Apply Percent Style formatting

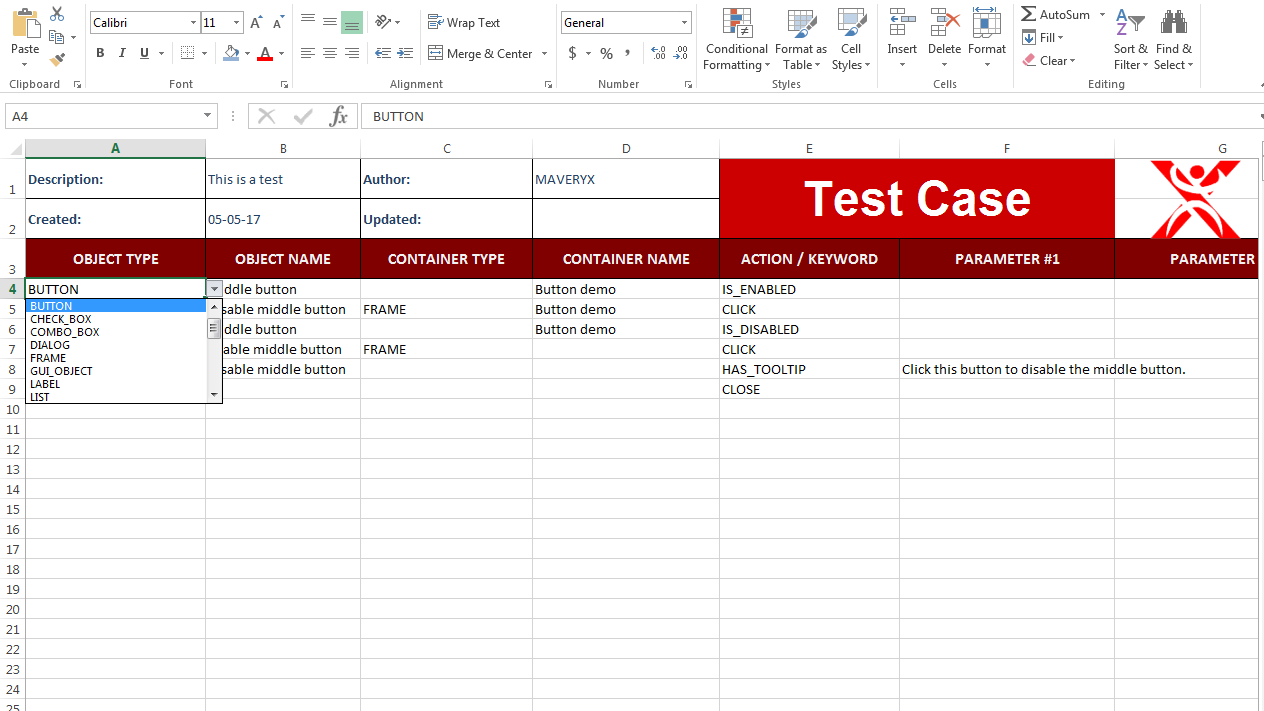pyautogui.click(x=606, y=53)
